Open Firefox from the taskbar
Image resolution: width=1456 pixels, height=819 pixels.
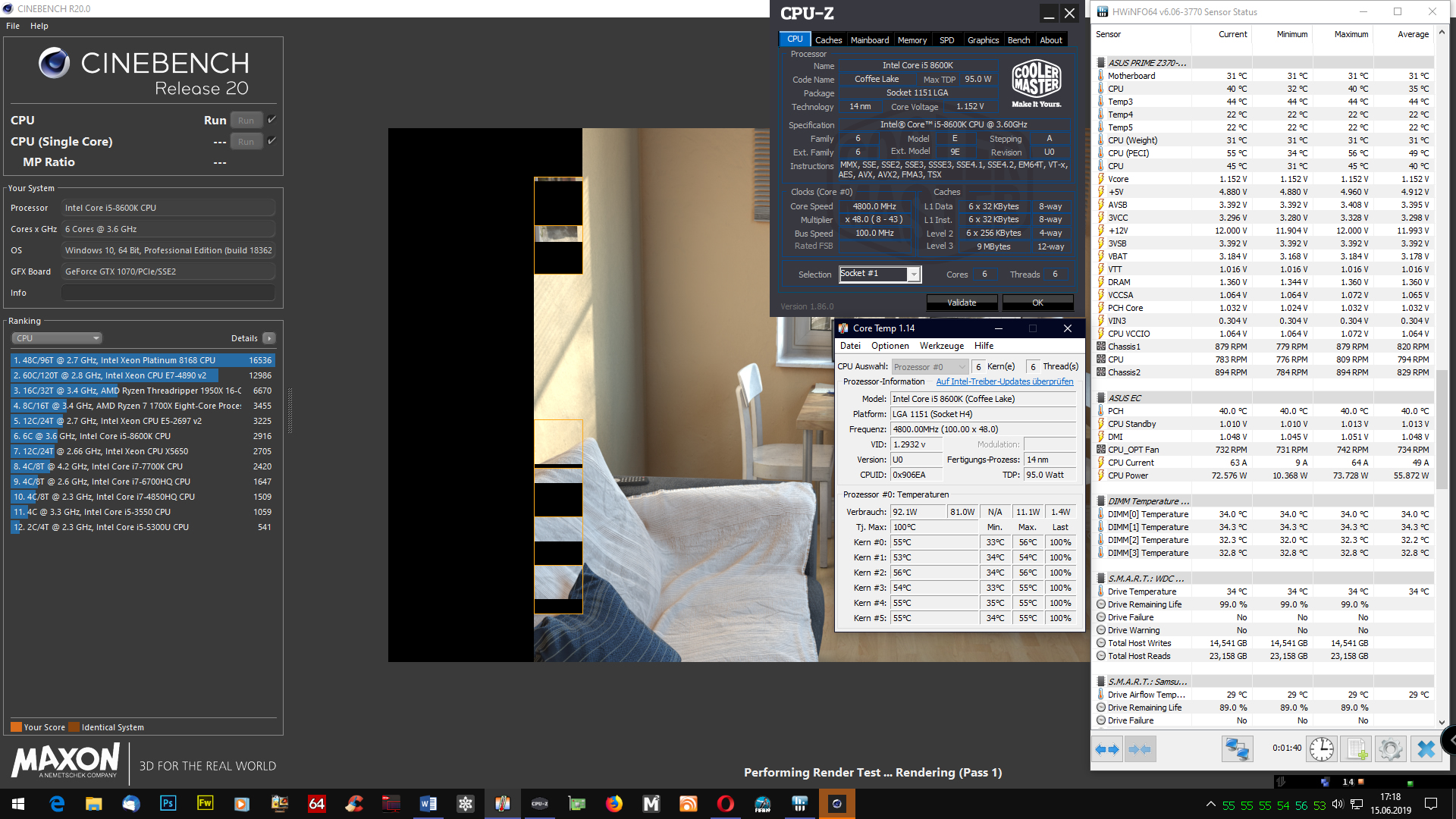click(x=613, y=804)
